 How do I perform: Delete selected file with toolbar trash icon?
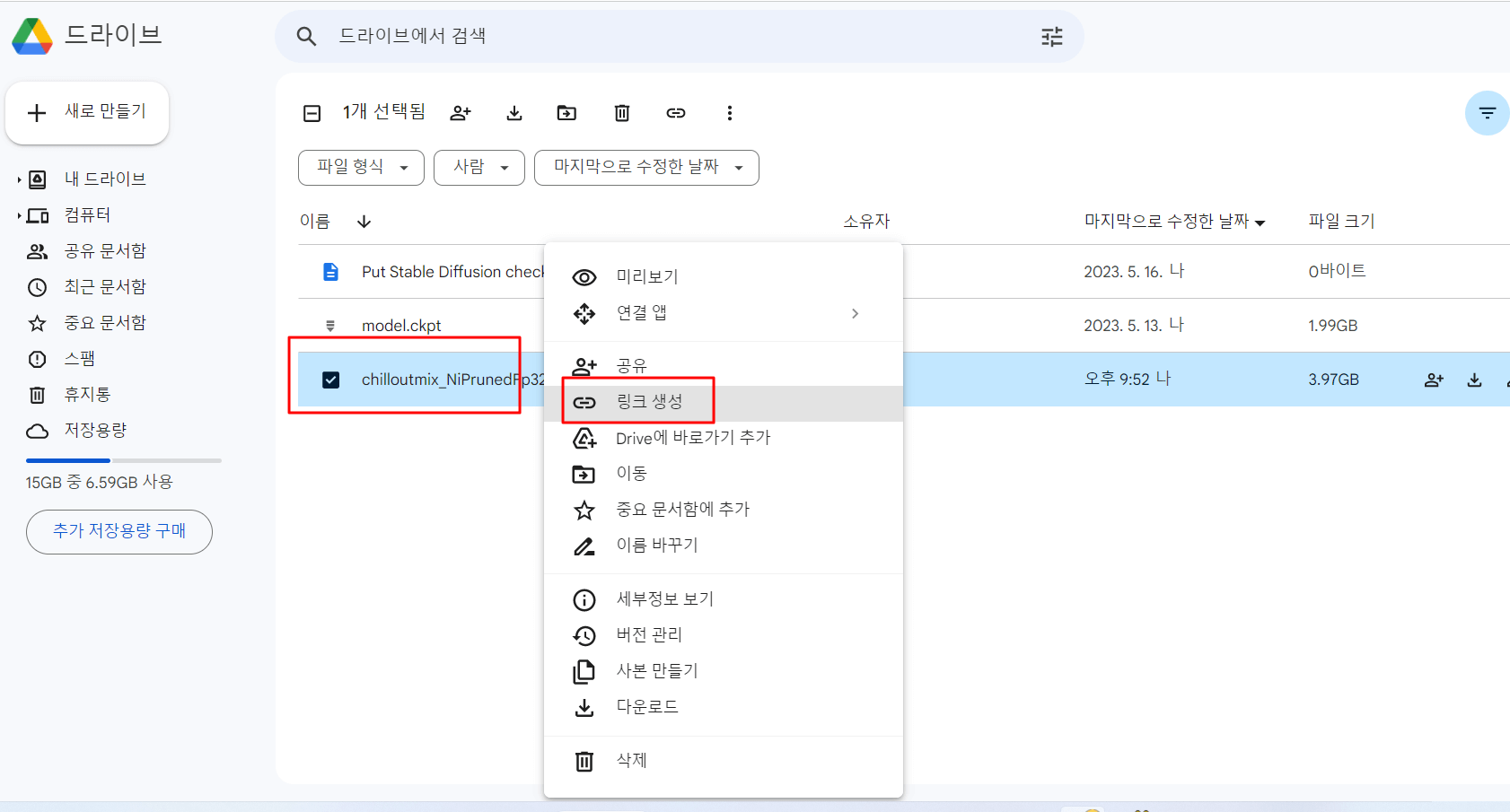(621, 113)
